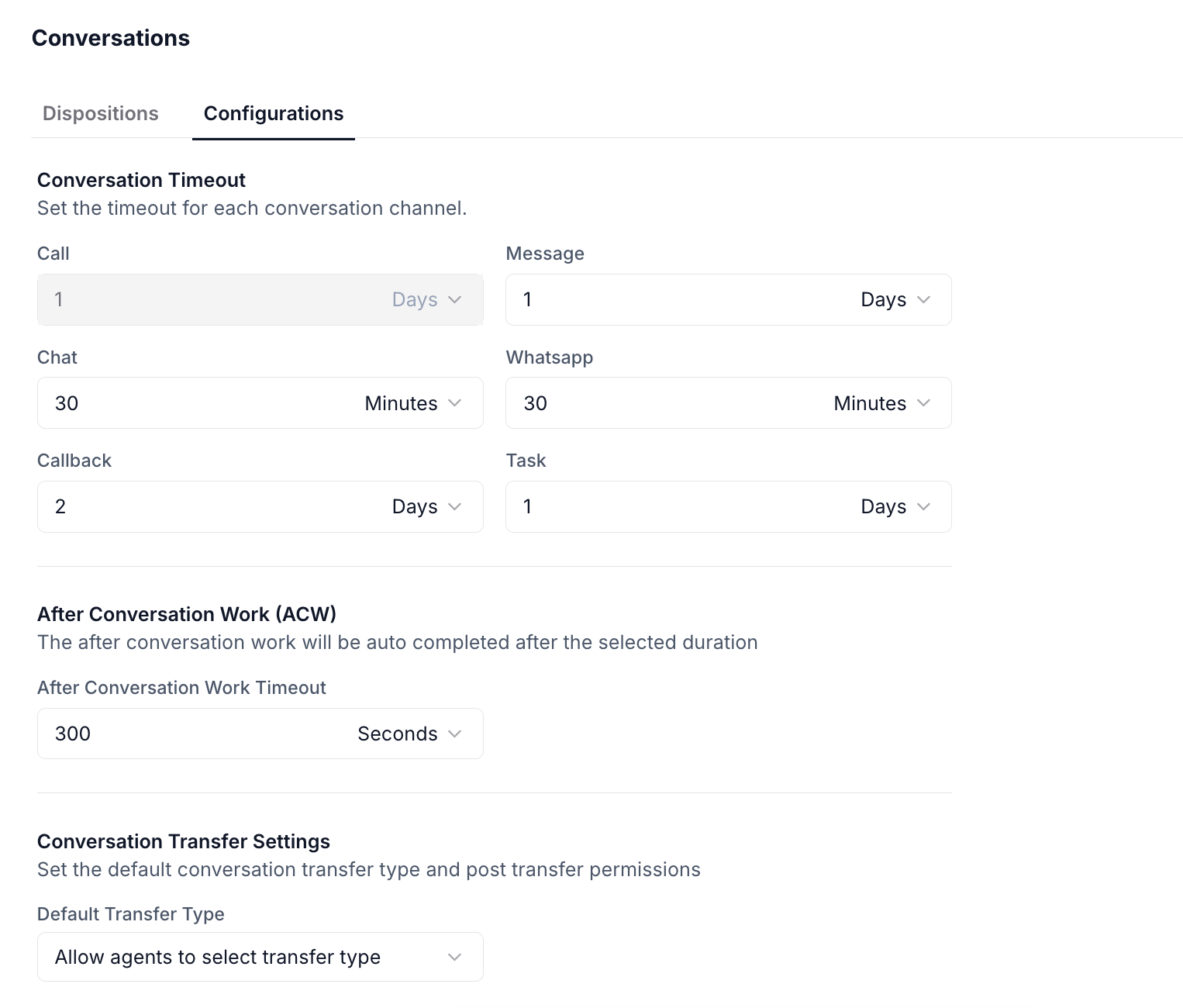Open the Message timeout Days unit dropdown
The image size is (1183, 1008).
[895, 299]
